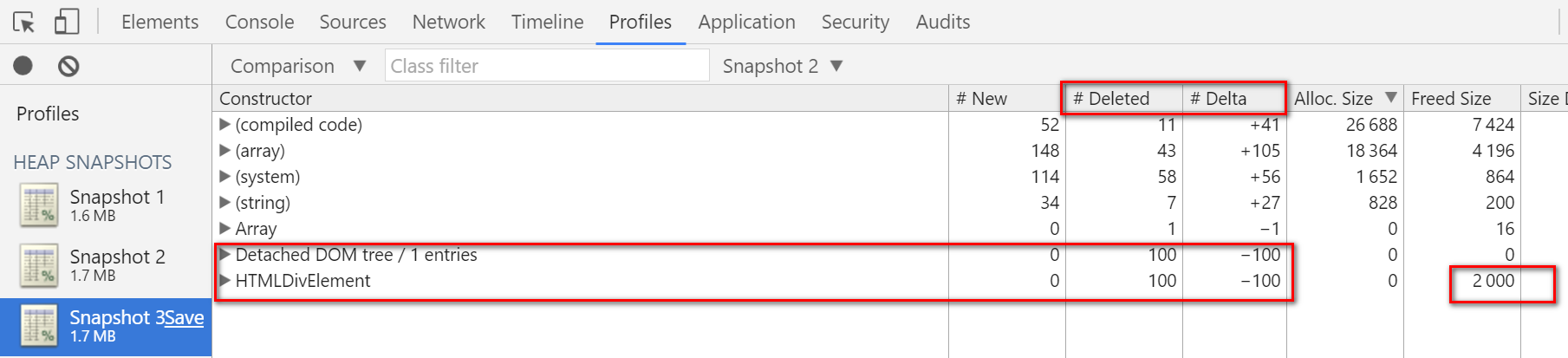Select the Snapshot 3 heap snapshot

point(106,327)
